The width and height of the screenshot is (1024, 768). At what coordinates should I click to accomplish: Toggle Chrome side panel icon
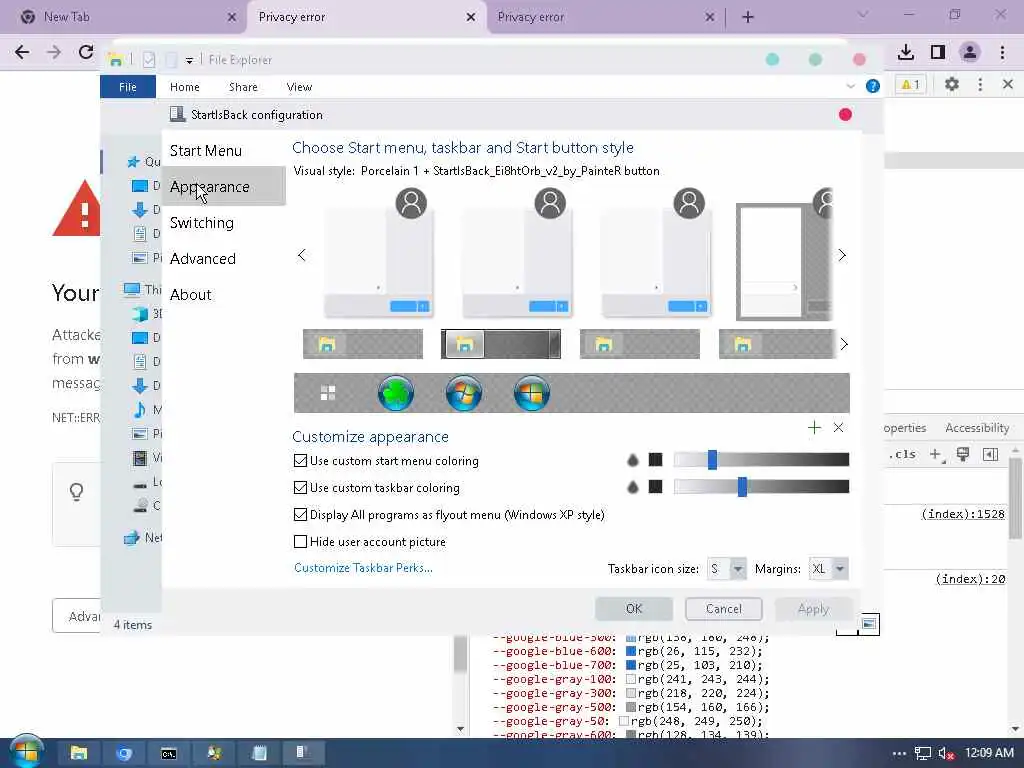pos(938,52)
